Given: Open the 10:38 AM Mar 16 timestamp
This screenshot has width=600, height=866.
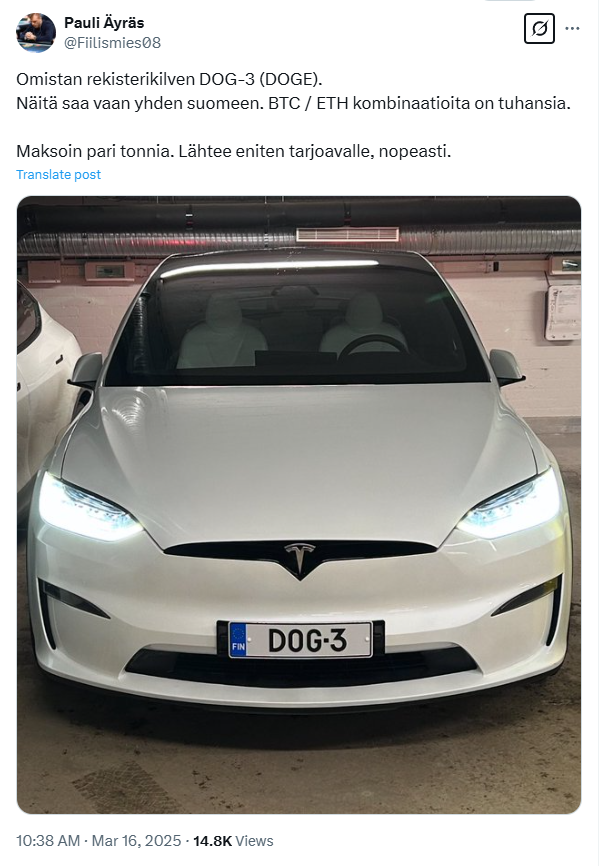Looking at the screenshot, I should (x=98, y=841).
